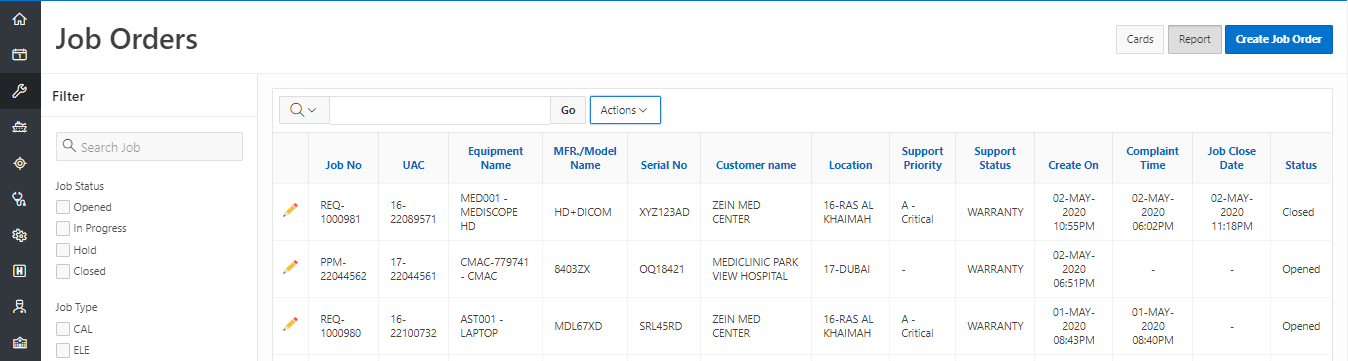The width and height of the screenshot is (1348, 361).
Task: Open the user/technician sidebar icon
Action: tap(19, 307)
